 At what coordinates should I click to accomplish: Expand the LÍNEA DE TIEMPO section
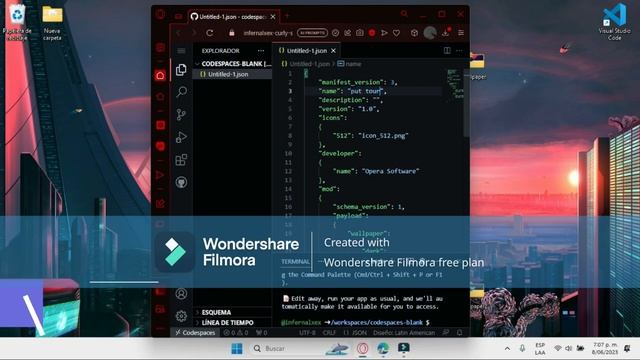tap(233, 322)
